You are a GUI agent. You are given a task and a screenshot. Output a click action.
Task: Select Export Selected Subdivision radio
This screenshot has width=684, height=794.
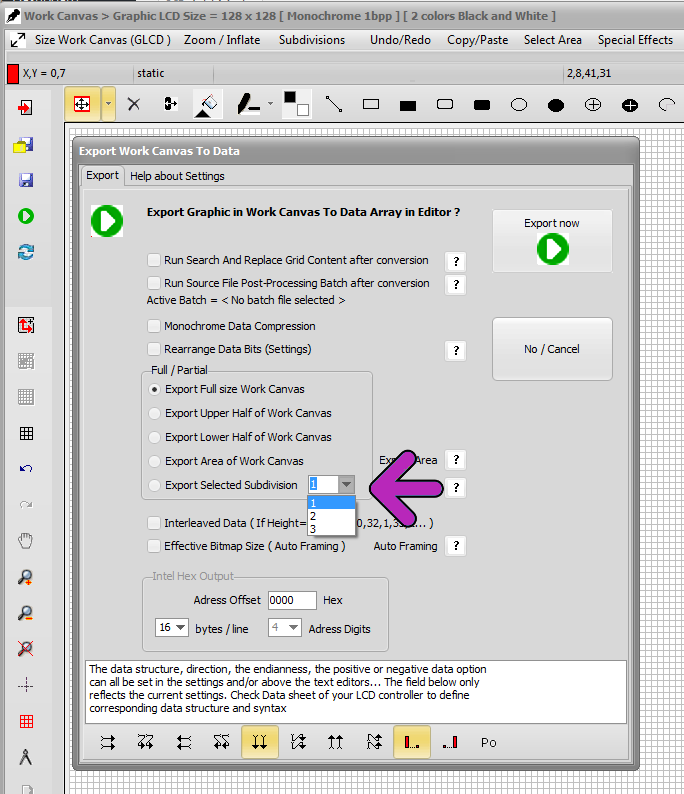coord(154,485)
